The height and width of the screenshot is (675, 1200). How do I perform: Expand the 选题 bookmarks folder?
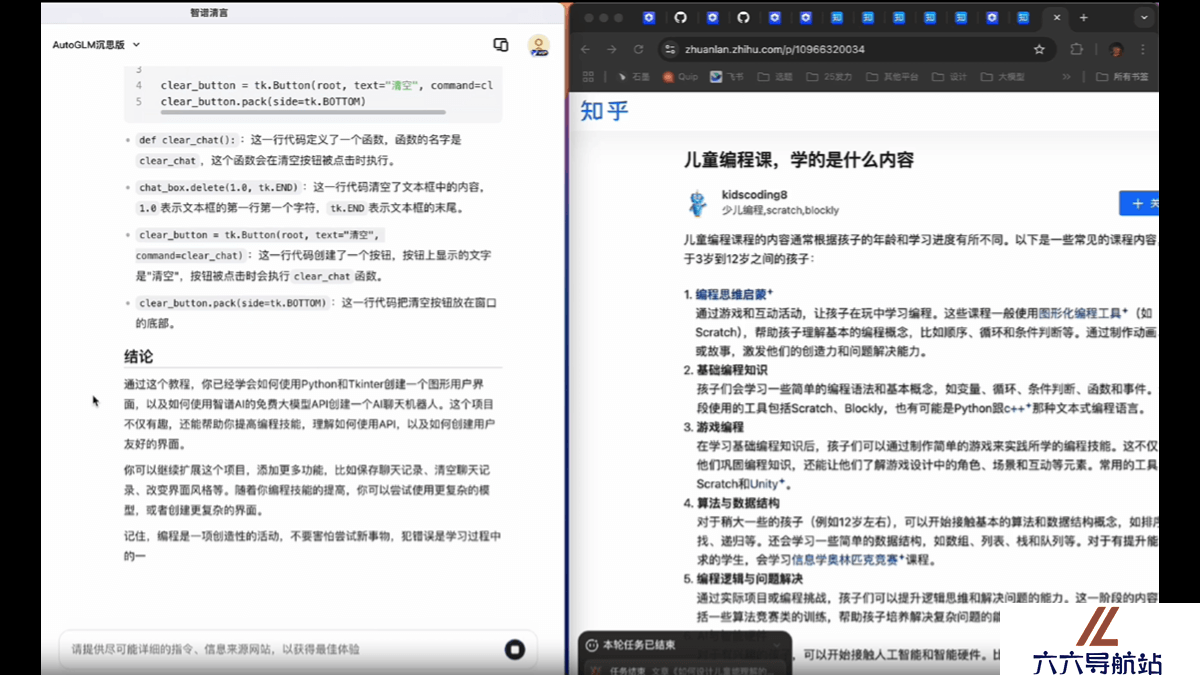click(776, 77)
